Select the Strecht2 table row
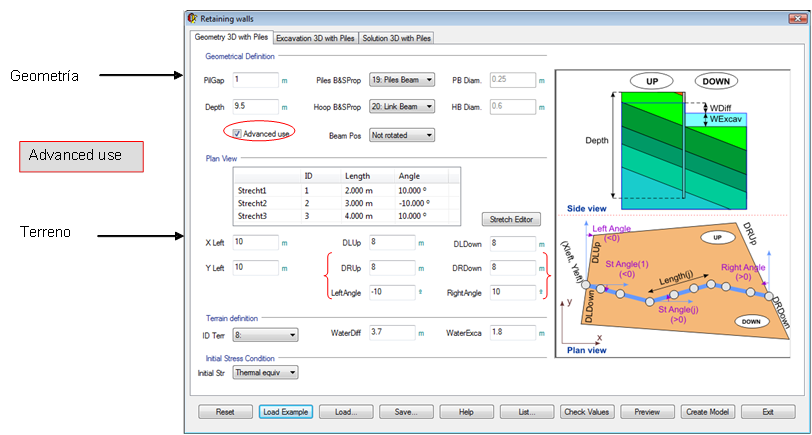The image size is (812, 435). (346, 203)
